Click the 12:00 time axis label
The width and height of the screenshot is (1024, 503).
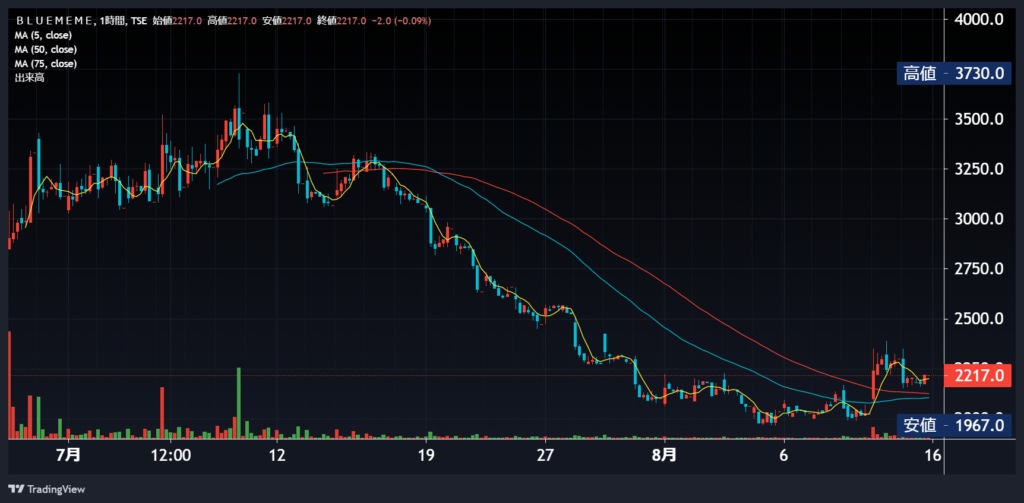(x=169, y=454)
